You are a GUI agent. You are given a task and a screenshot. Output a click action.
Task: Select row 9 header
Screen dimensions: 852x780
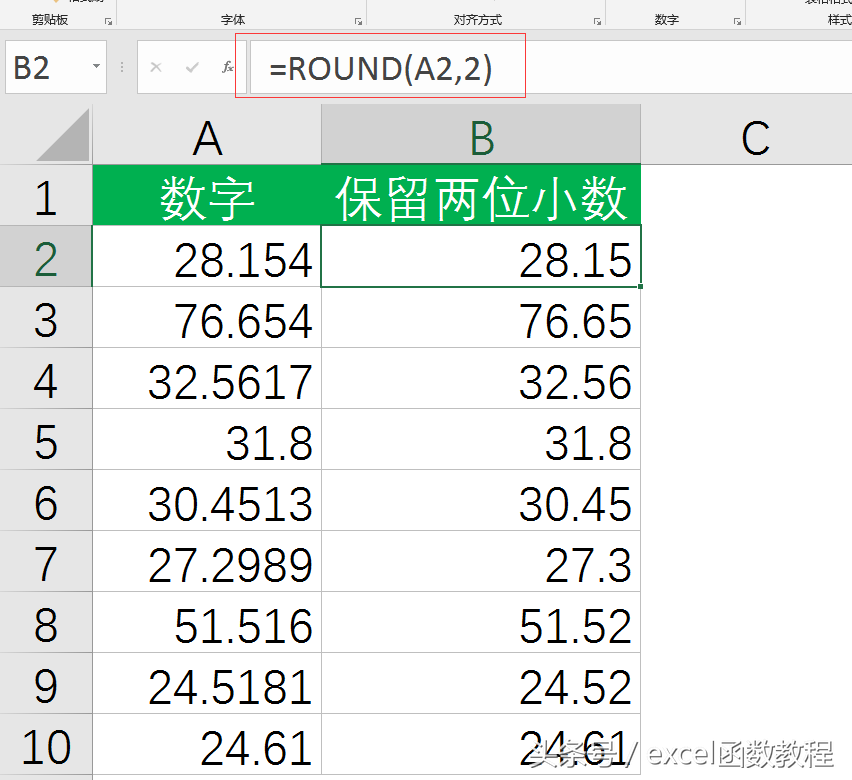[x=46, y=684]
